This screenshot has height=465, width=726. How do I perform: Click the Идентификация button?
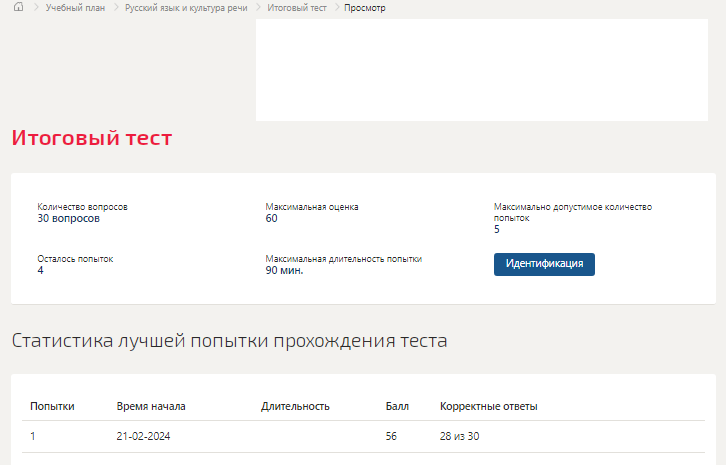544,264
